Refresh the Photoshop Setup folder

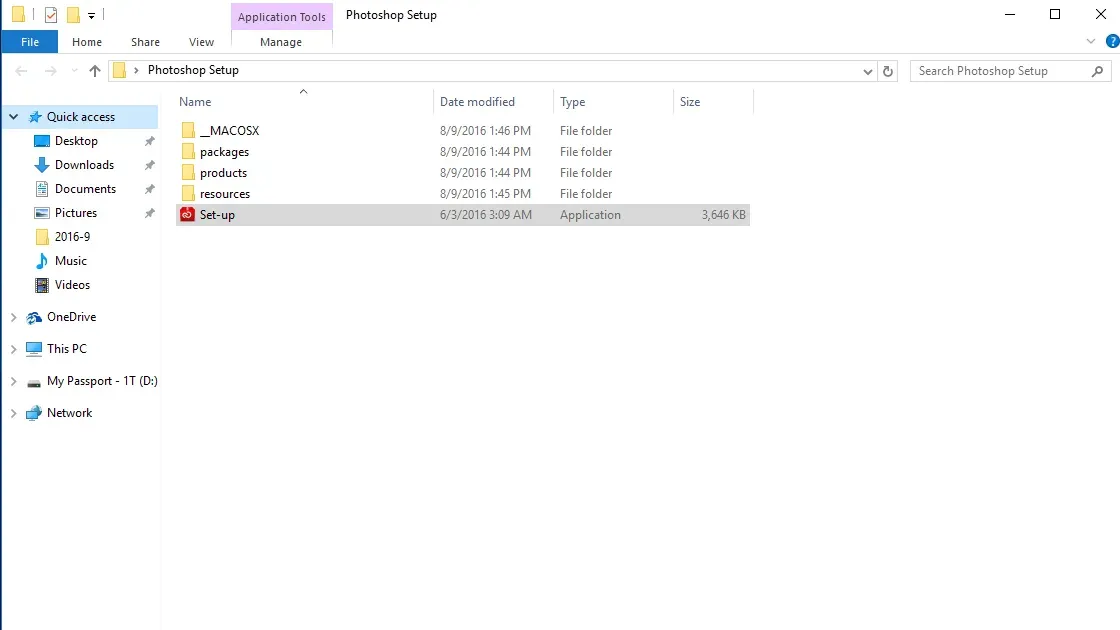(888, 71)
